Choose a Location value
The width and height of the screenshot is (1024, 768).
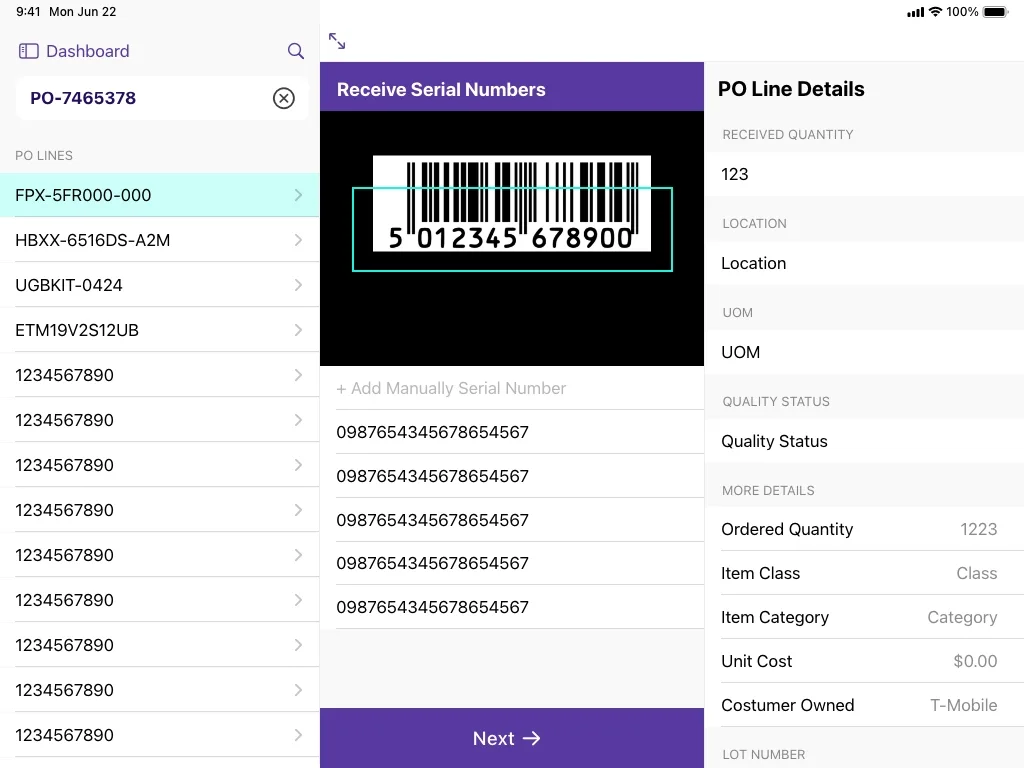coord(865,263)
